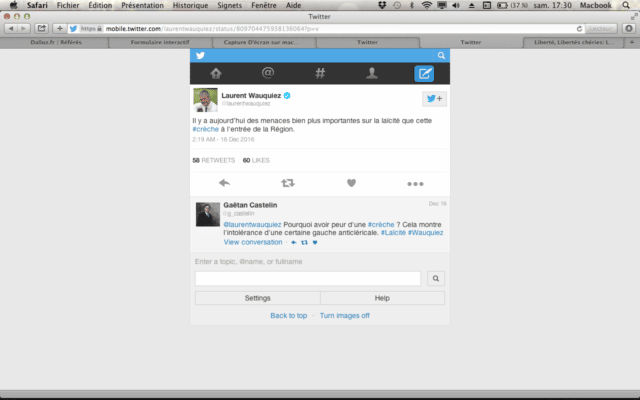Switch to the Capture D'écran sur mac tab
640x400 pixels.
click(264, 42)
